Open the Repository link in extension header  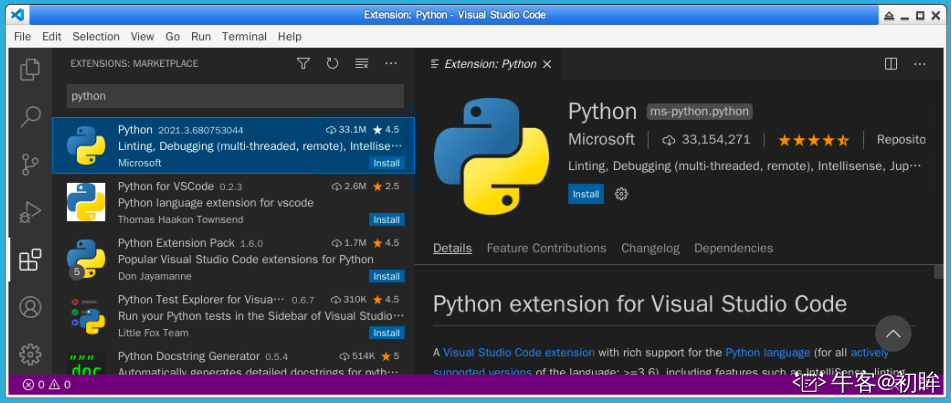902,140
